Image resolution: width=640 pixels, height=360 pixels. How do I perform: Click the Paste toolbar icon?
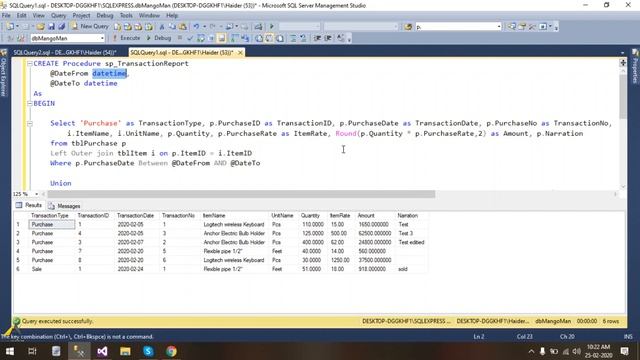click(182, 27)
